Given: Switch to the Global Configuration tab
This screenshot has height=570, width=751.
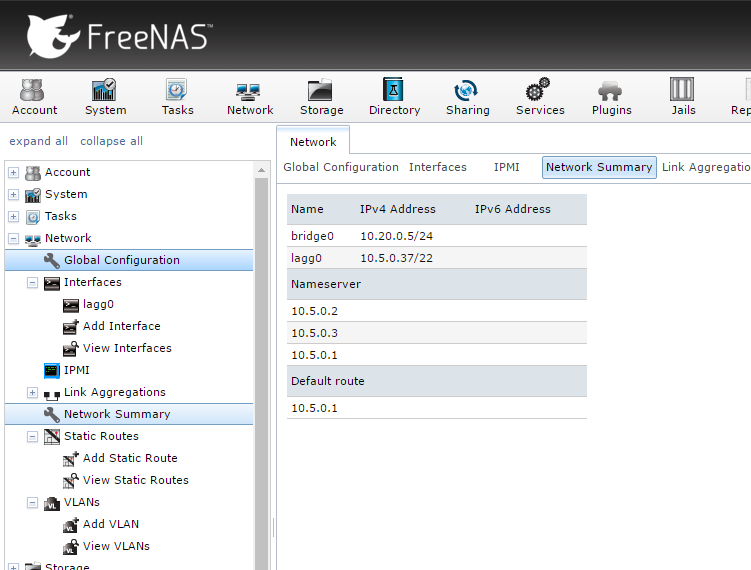Looking at the screenshot, I should coord(340,167).
